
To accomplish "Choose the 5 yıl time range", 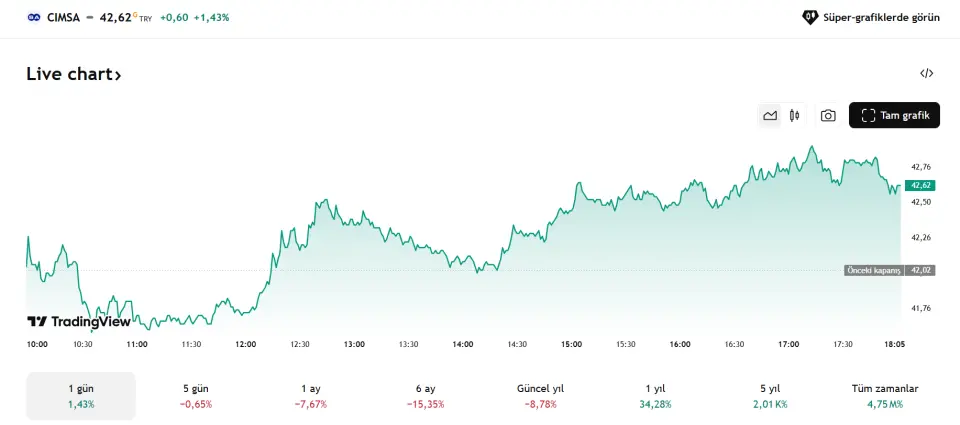I will click(x=771, y=396).
